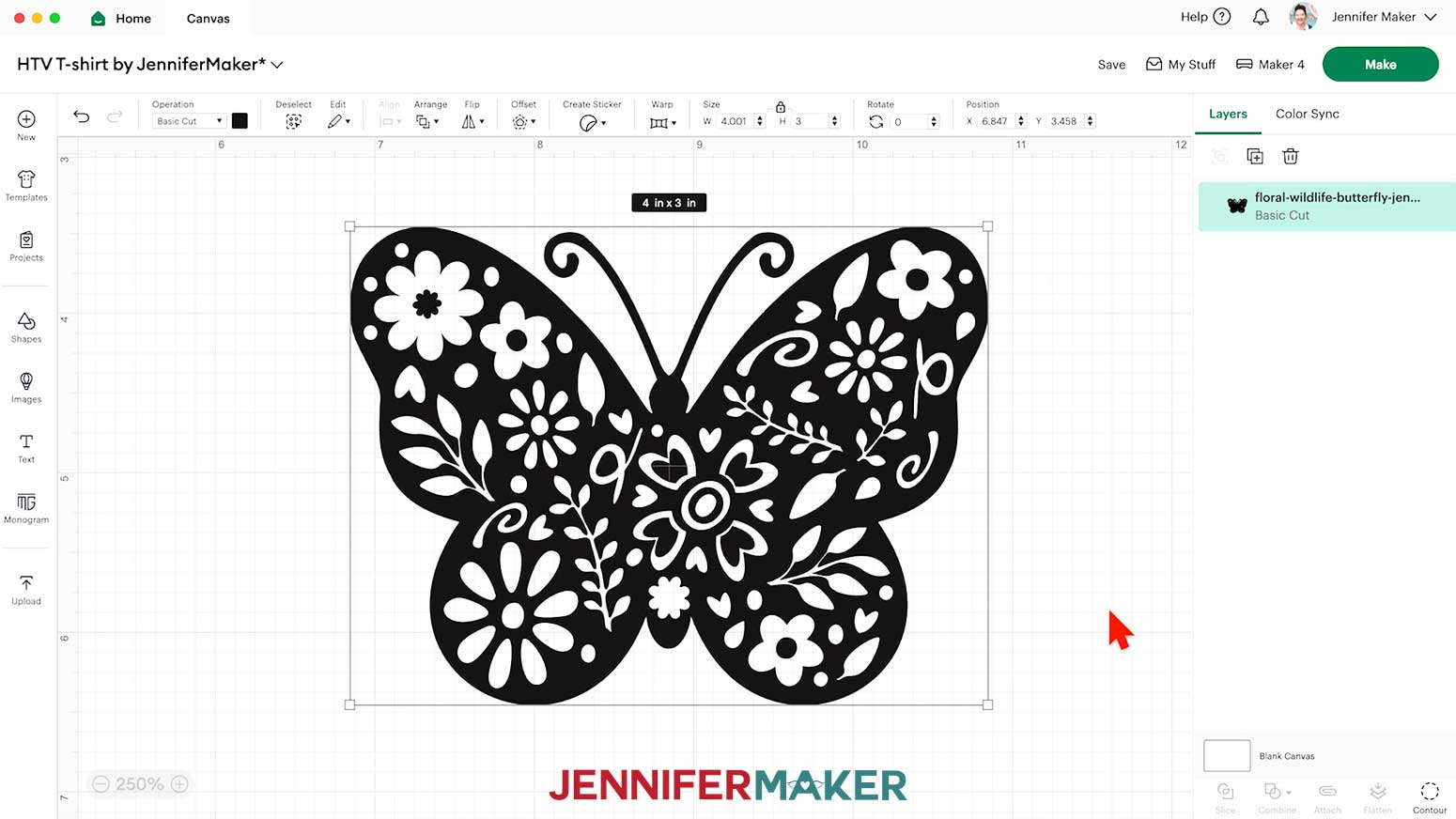Click the butterfly design on canvas
The height and width of the screenshot is (819, 1456).
(x=669, y=465)
